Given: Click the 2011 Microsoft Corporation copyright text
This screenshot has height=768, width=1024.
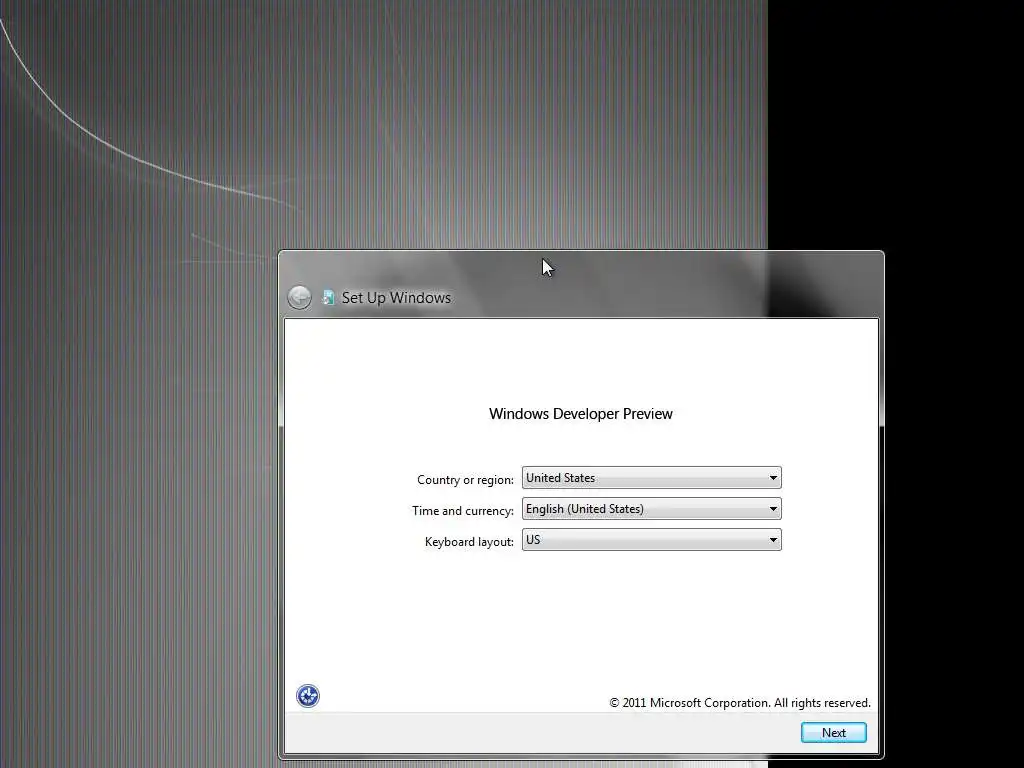Looking at the screenshot, I should 740,703.
